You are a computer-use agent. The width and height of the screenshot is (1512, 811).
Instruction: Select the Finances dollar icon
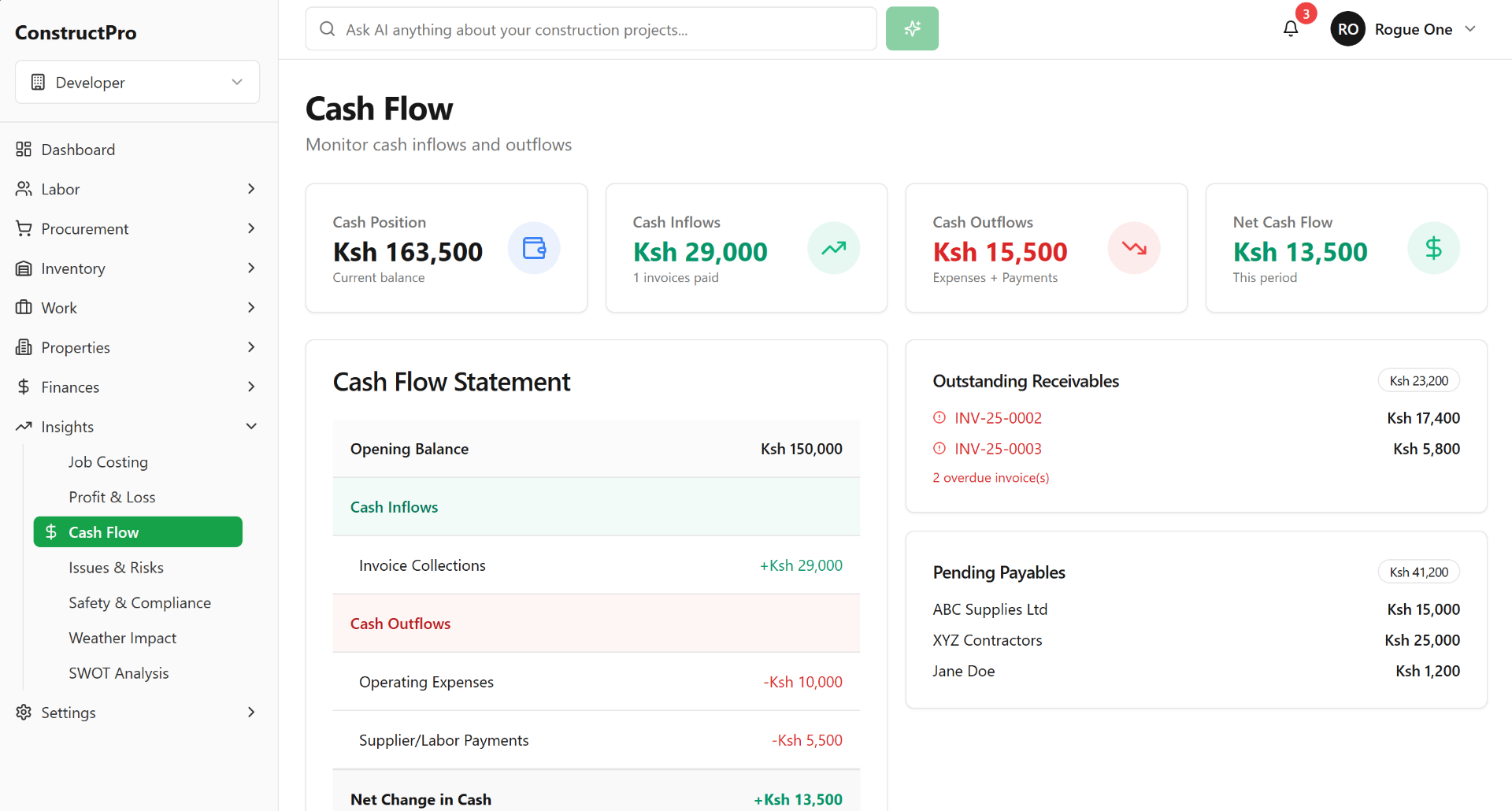pos(24,387)
